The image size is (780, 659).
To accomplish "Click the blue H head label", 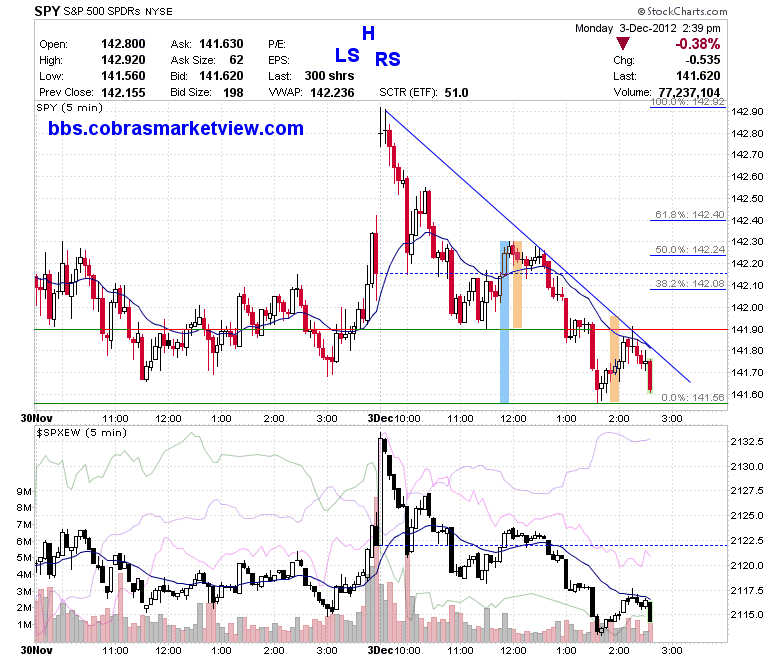I will coord(368,33).
